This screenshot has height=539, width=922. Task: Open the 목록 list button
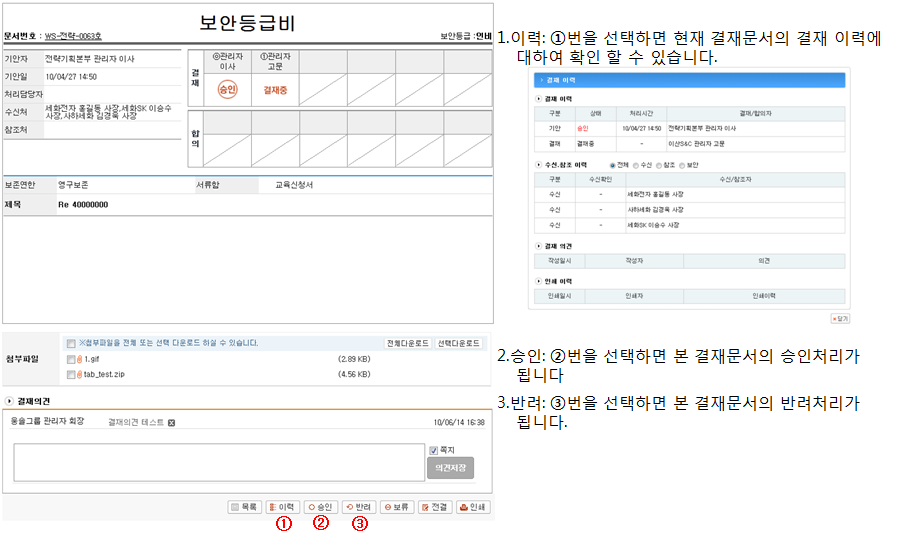pos(245,507)
